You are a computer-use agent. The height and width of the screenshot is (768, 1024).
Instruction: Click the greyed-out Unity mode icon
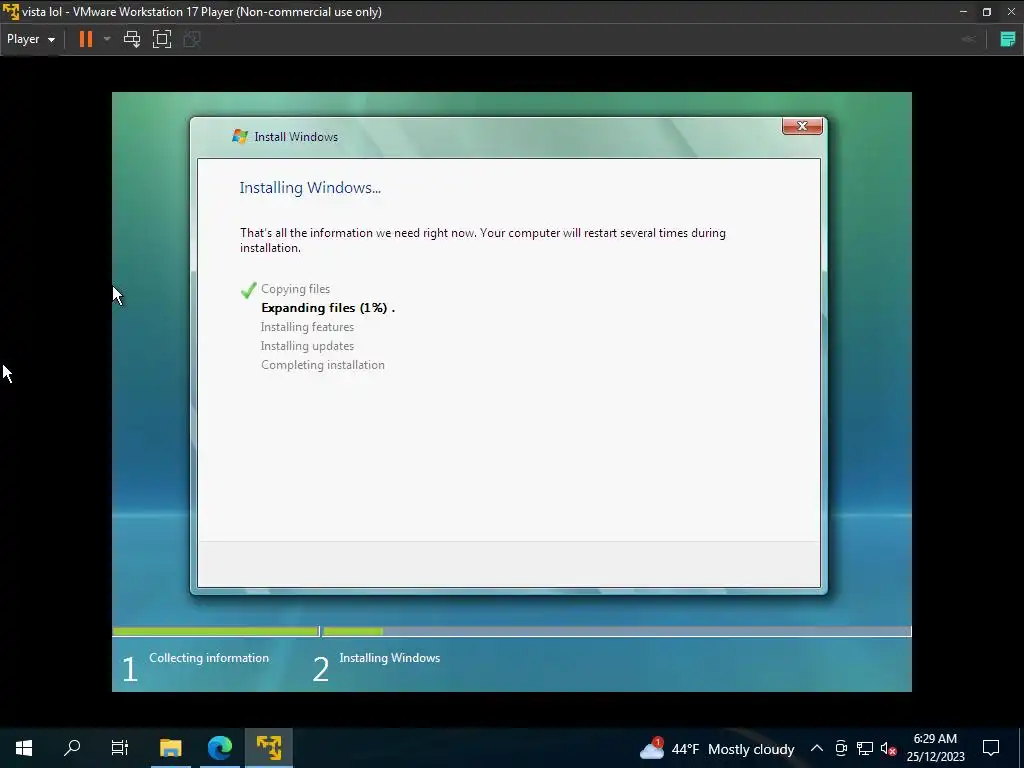click(x=192, y=39)
